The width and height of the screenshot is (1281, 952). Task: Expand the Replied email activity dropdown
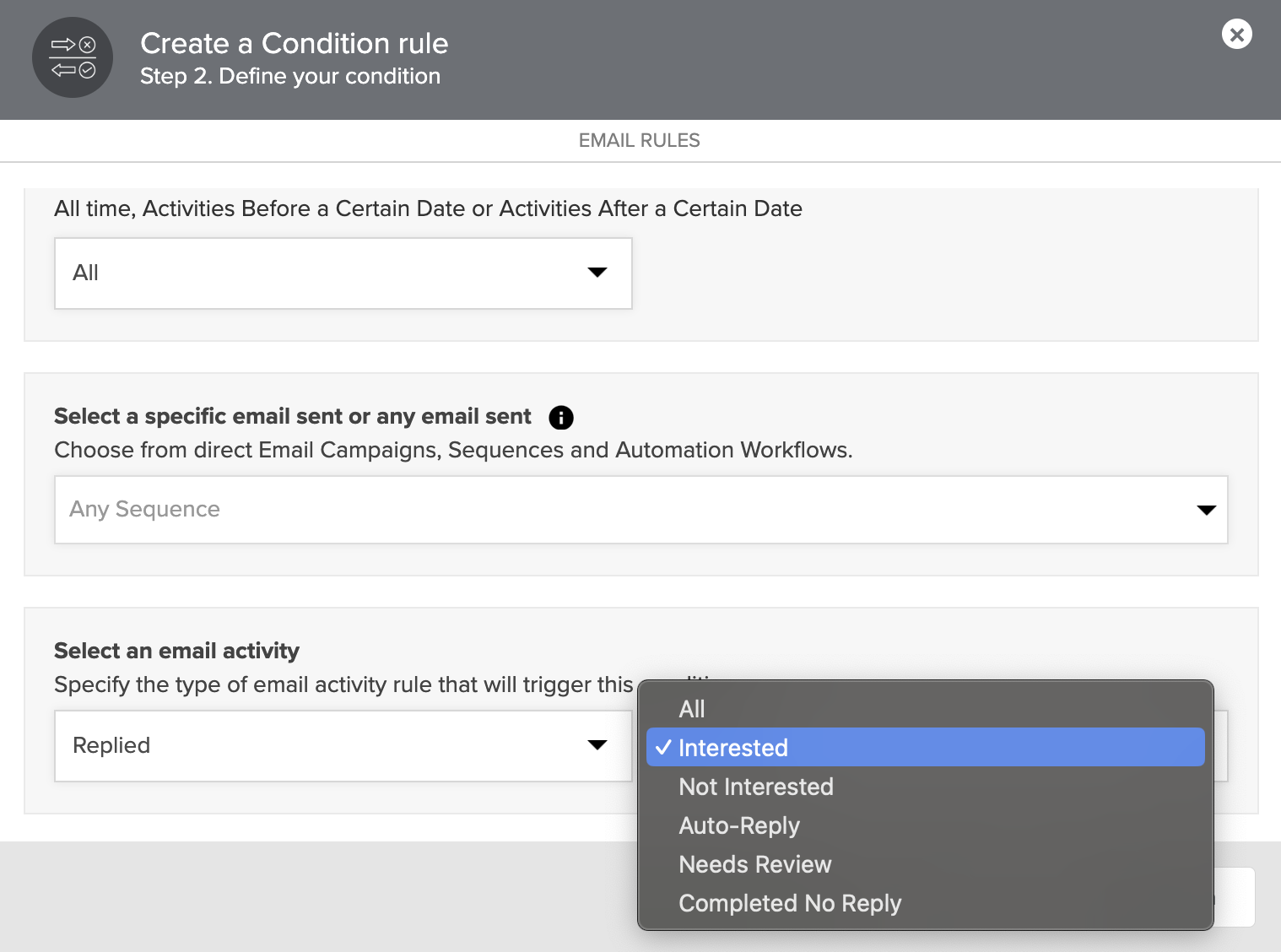pyautogui.click(x=343, y=746)
